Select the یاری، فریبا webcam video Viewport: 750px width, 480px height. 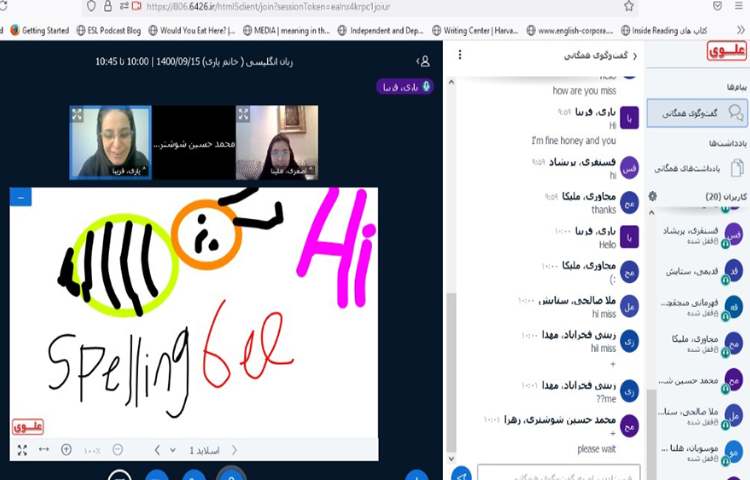coord(110,142)
